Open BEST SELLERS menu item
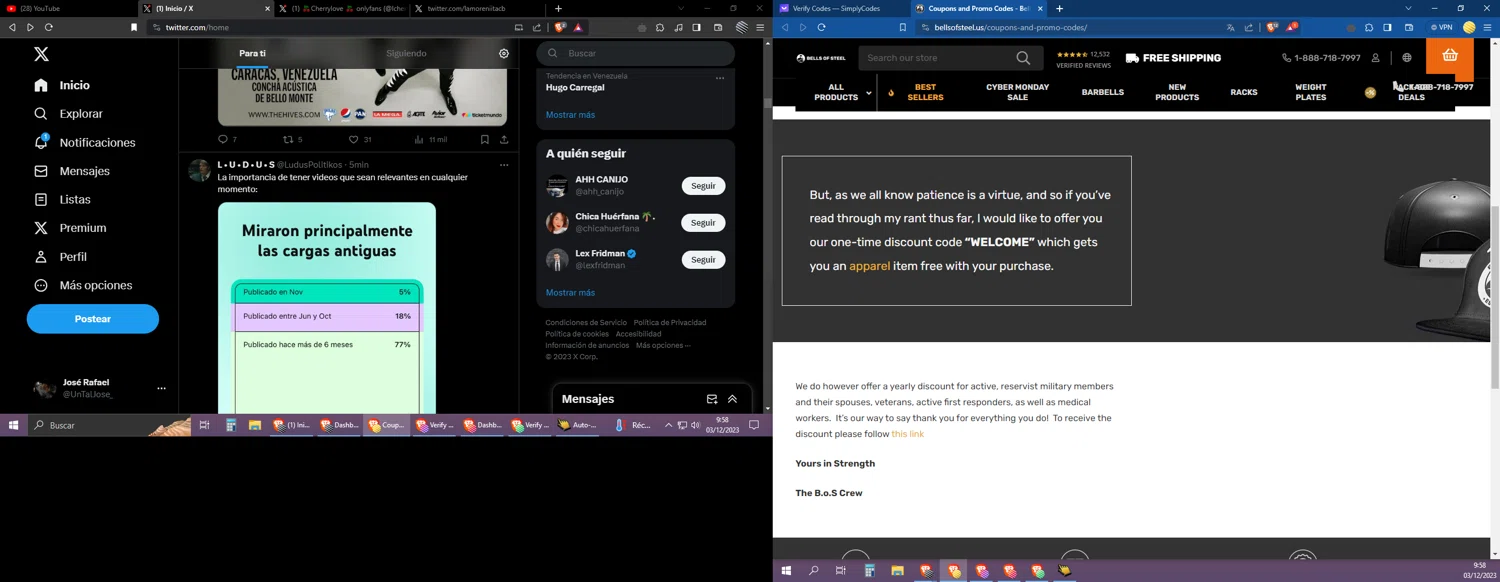Screen dimensions: 1500x582 point(925,92)
